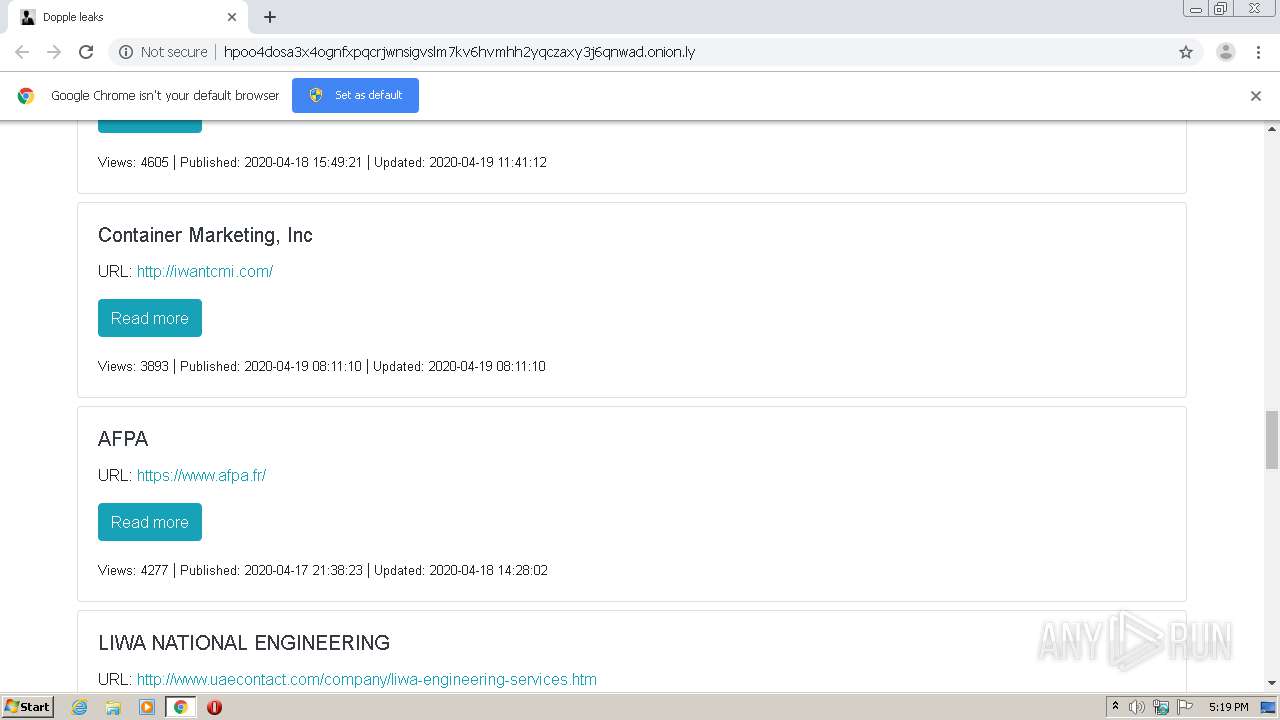Open the www.afpa.fr link

point(201,475)
